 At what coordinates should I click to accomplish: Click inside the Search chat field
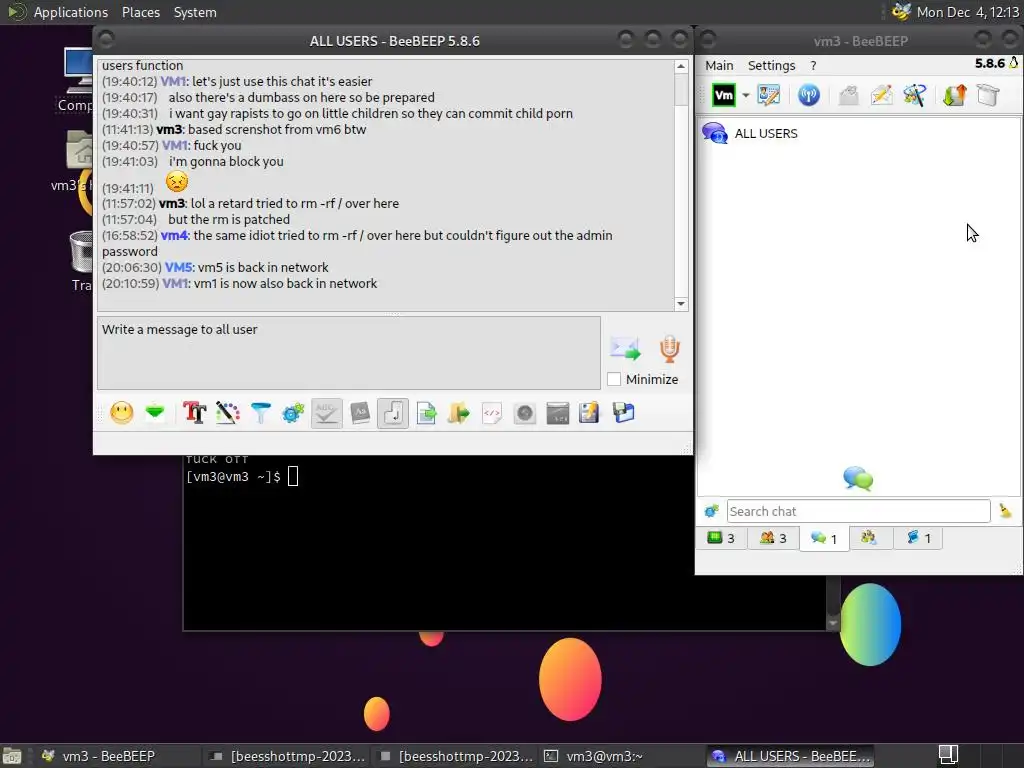[858, 511]
